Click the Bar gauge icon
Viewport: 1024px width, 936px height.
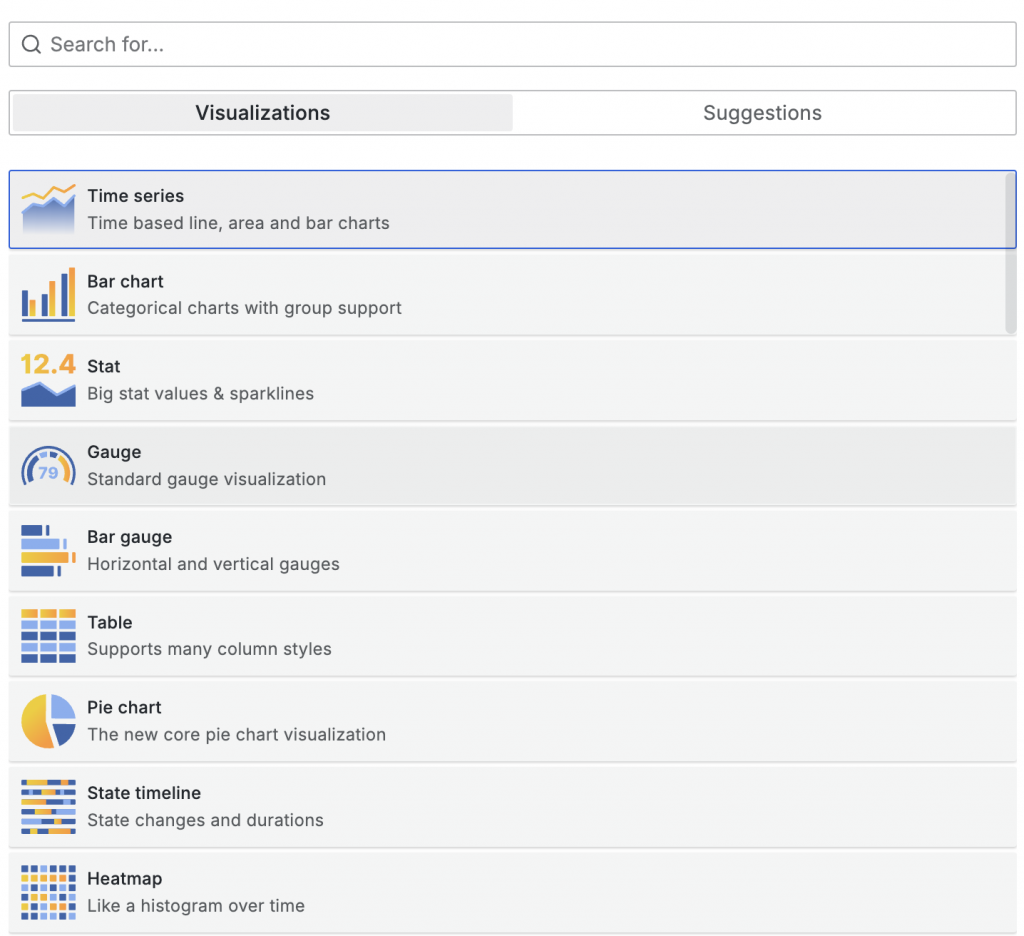(48, 551)
